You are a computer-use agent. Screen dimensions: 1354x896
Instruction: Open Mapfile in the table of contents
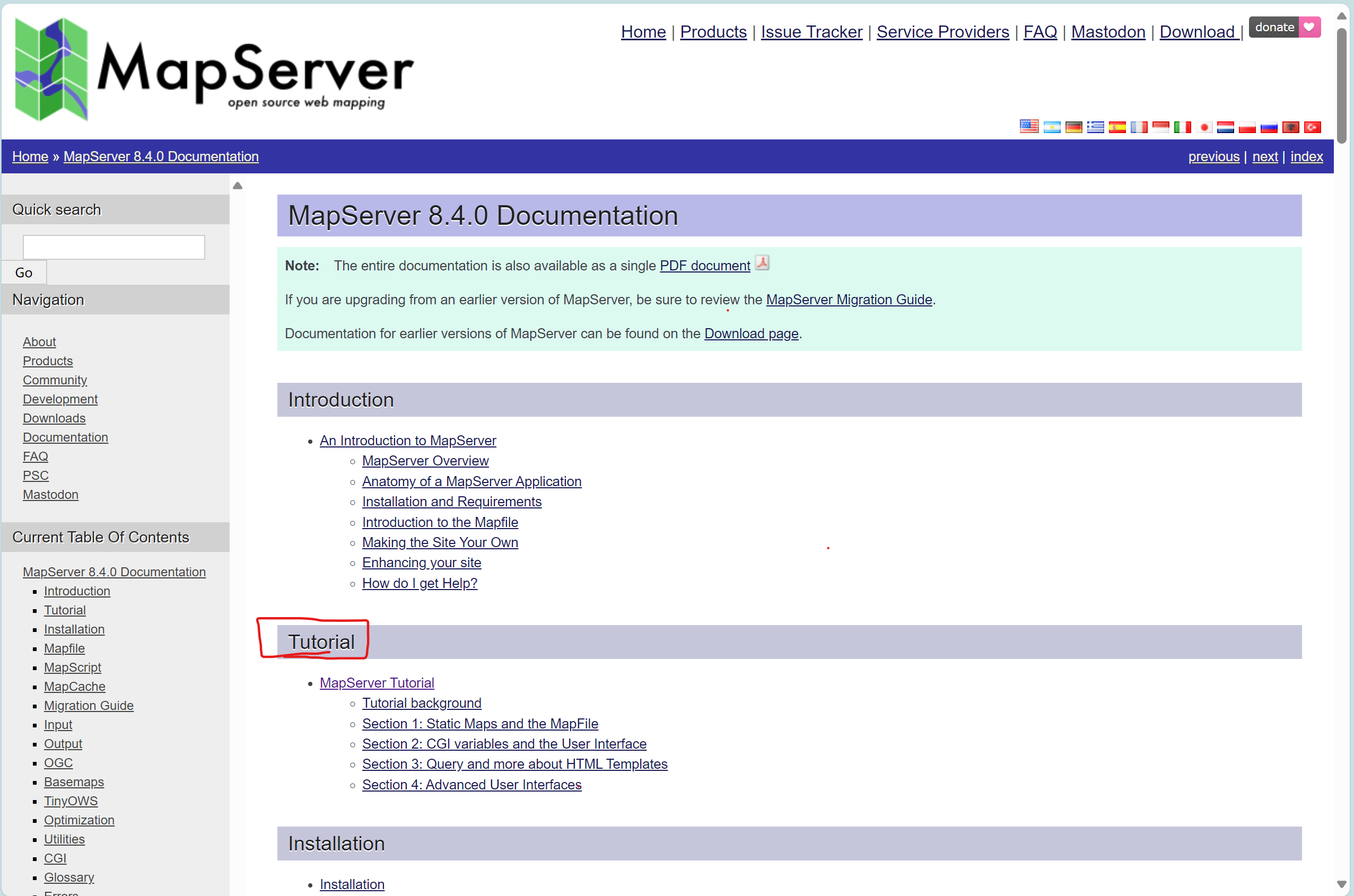click(x=64, y=648)
